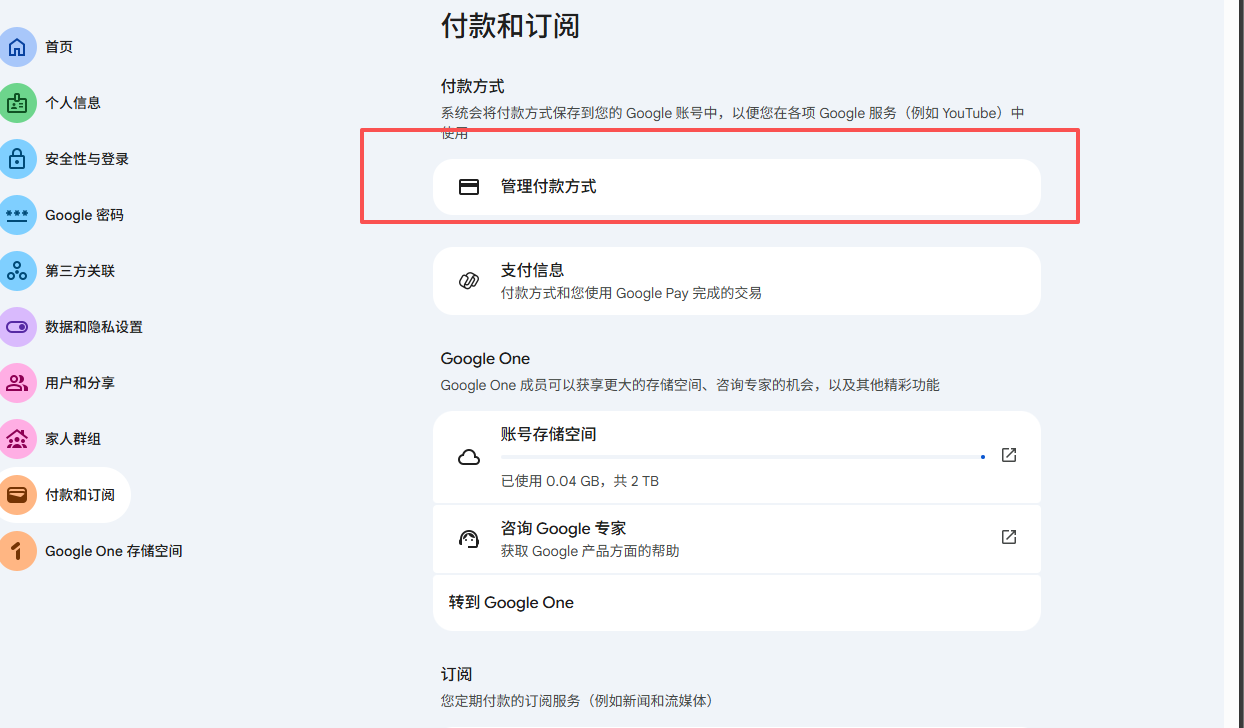
Task: Click the 转到 Google One link
Action: 511,602
